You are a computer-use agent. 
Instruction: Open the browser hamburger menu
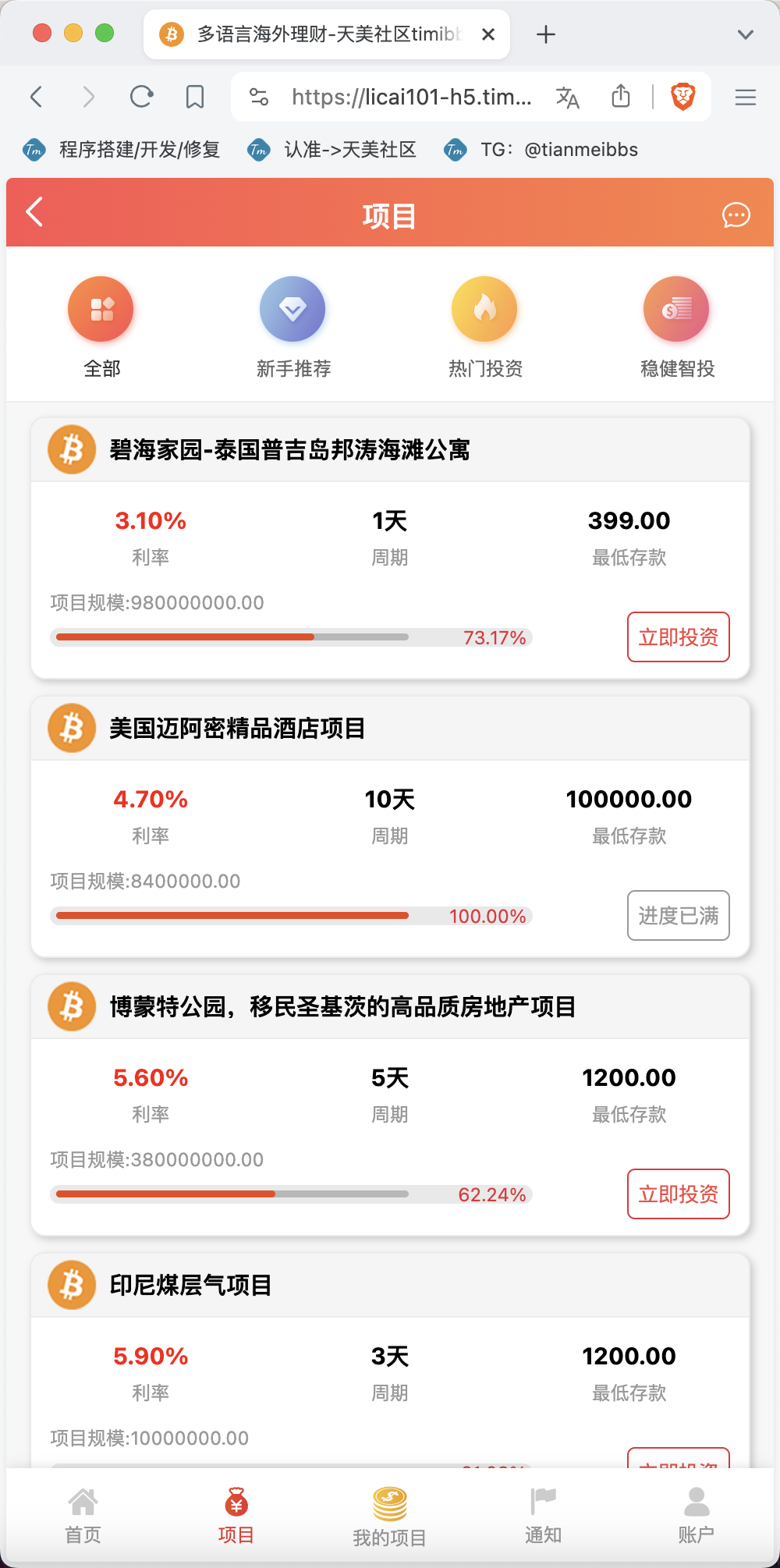point(746,97)
